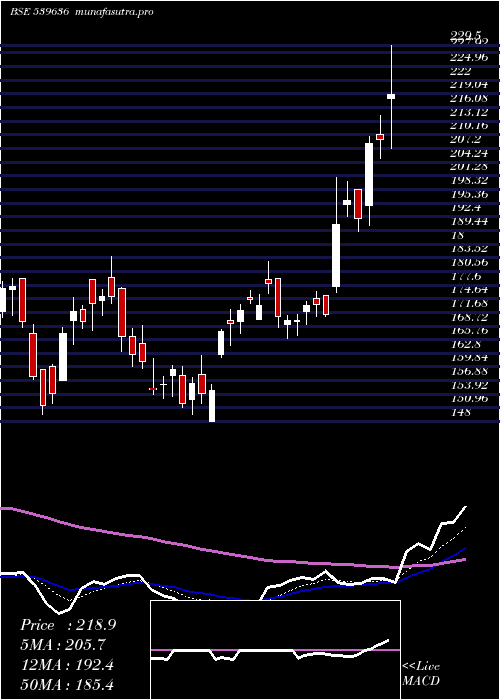Click the 148 price axis label
500x700 pixels.
click(461, 413)
